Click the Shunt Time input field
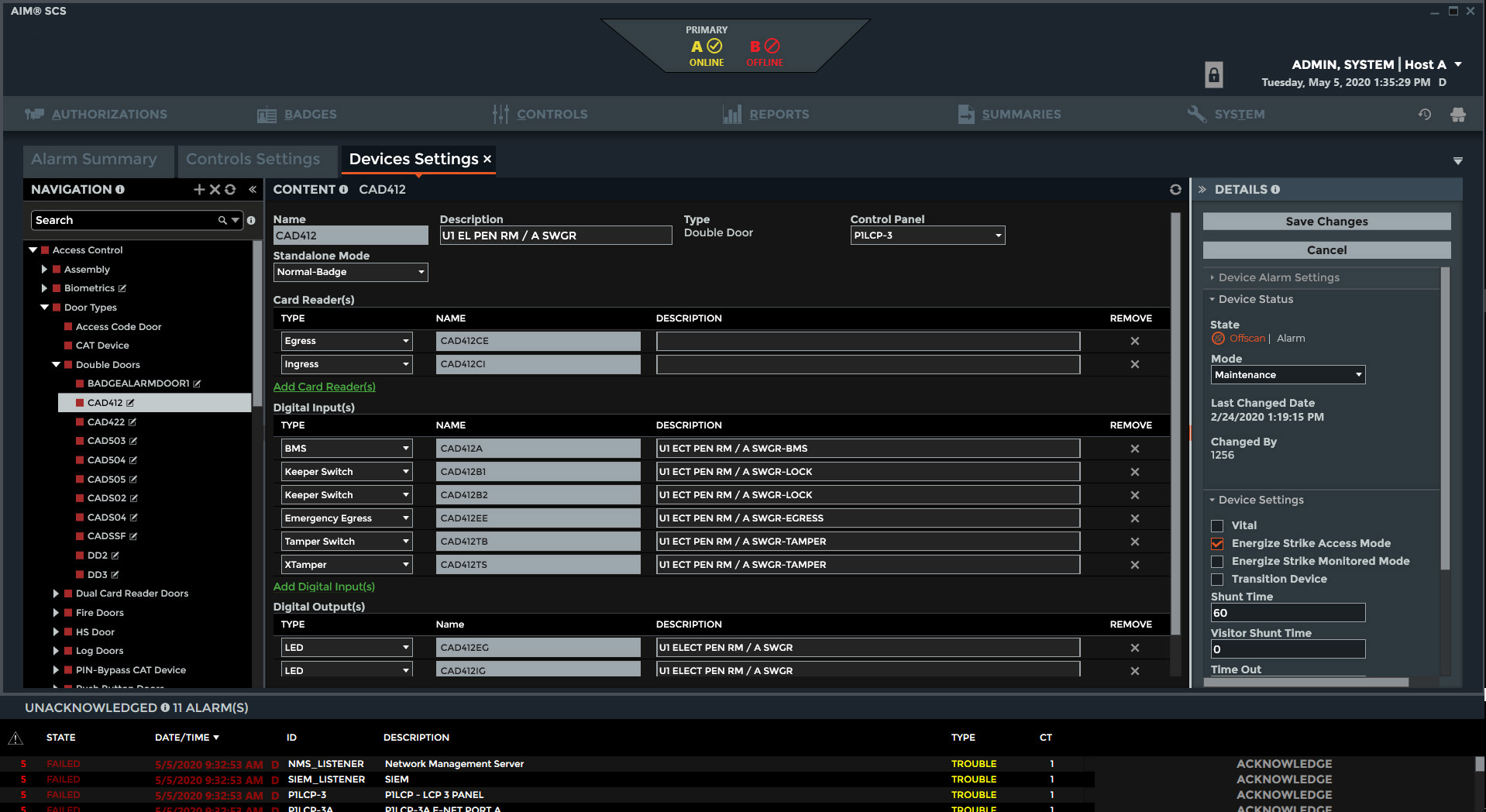1486x812 pixels. [x=1287, y=614]
